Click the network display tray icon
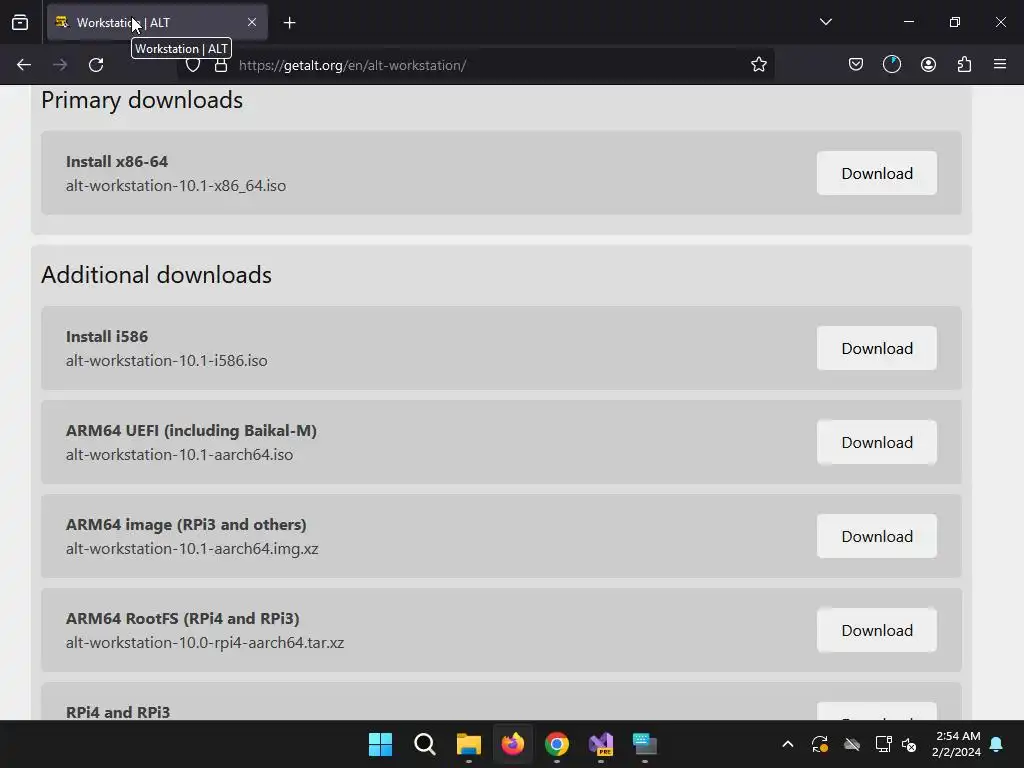Viewport: 1024px width, 768px height. pyautogui.click(x=883, y=744)
